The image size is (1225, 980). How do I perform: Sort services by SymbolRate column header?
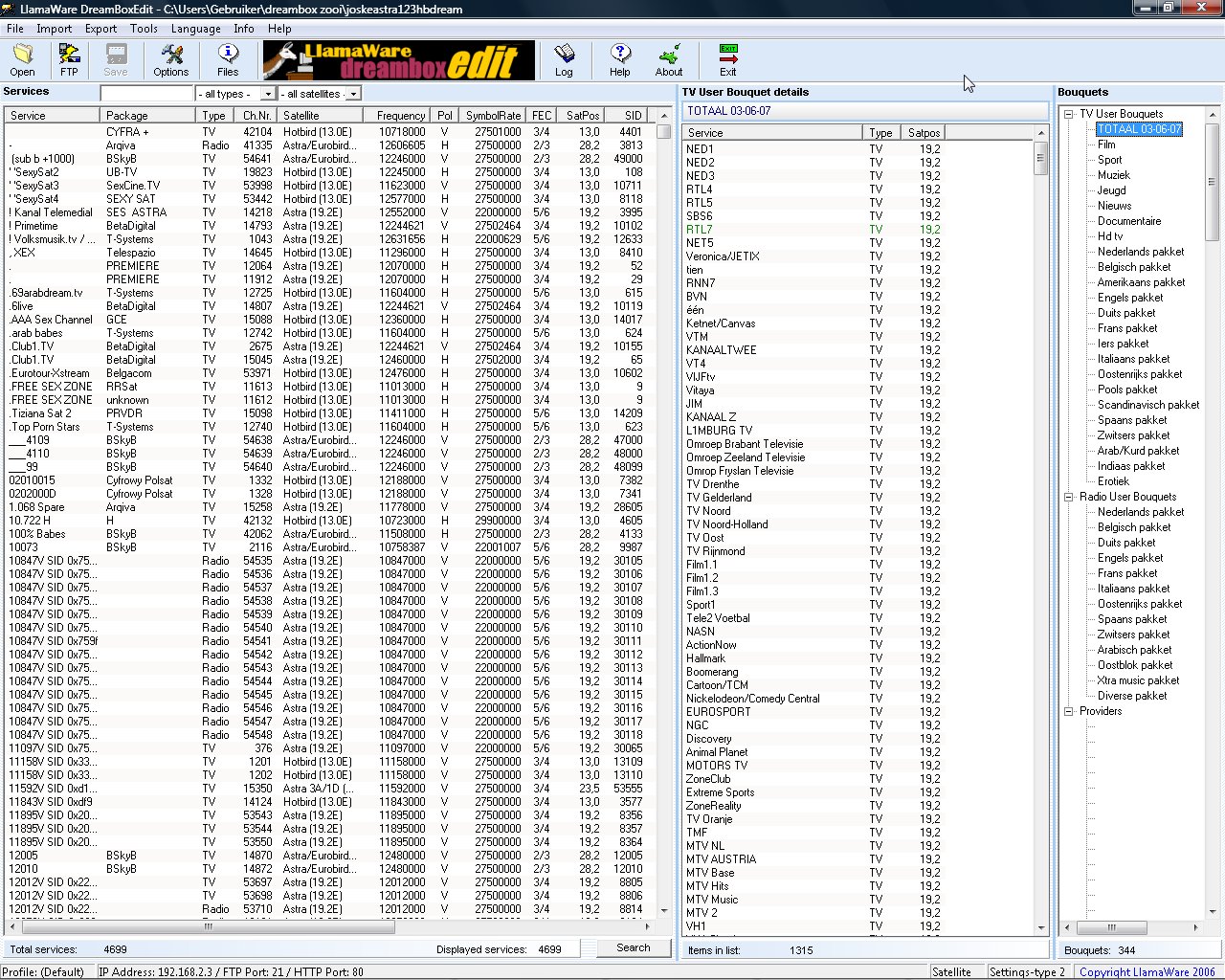pos(493,115)
